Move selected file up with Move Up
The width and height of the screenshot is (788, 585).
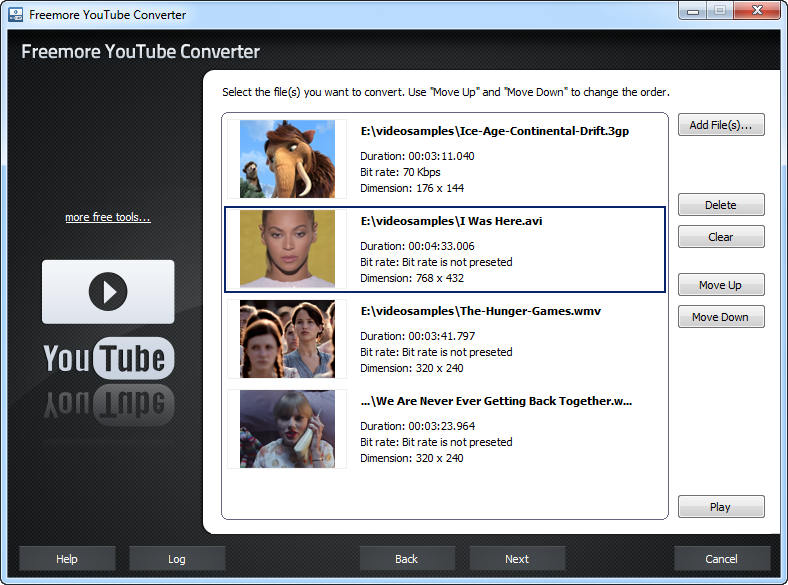[721, 285]
